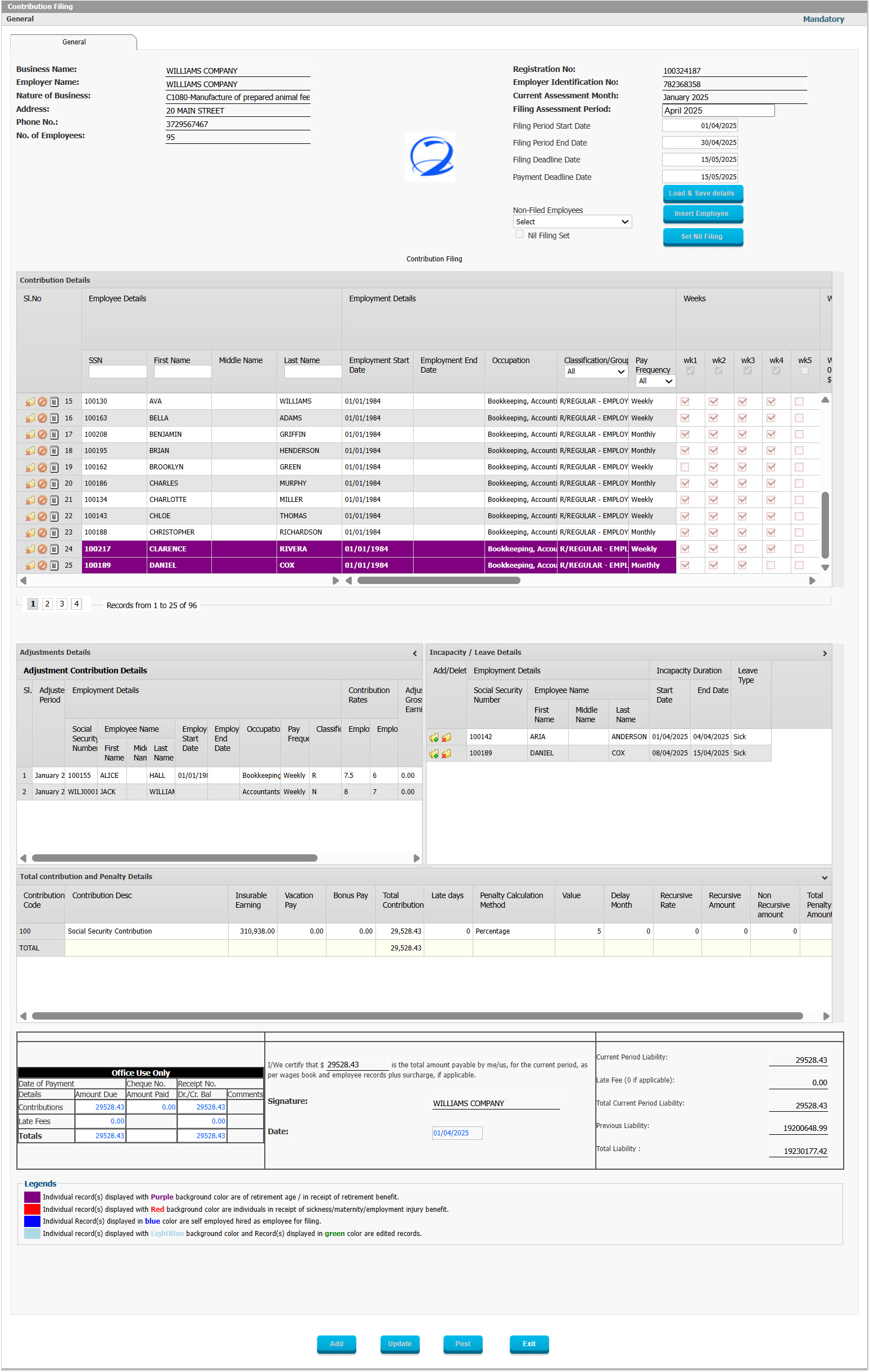This screenshot has width=870, height=1372.
Task: Click the Load & Save details button
Action: click(702, 194)
